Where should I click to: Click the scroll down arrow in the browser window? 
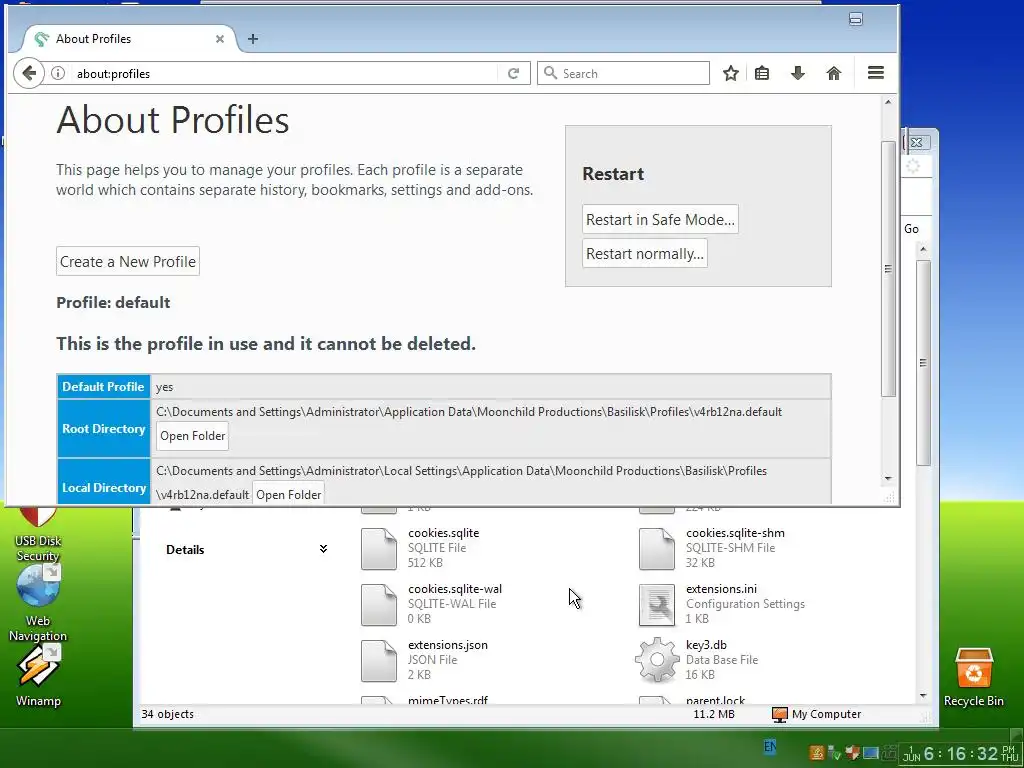(888, 479)
